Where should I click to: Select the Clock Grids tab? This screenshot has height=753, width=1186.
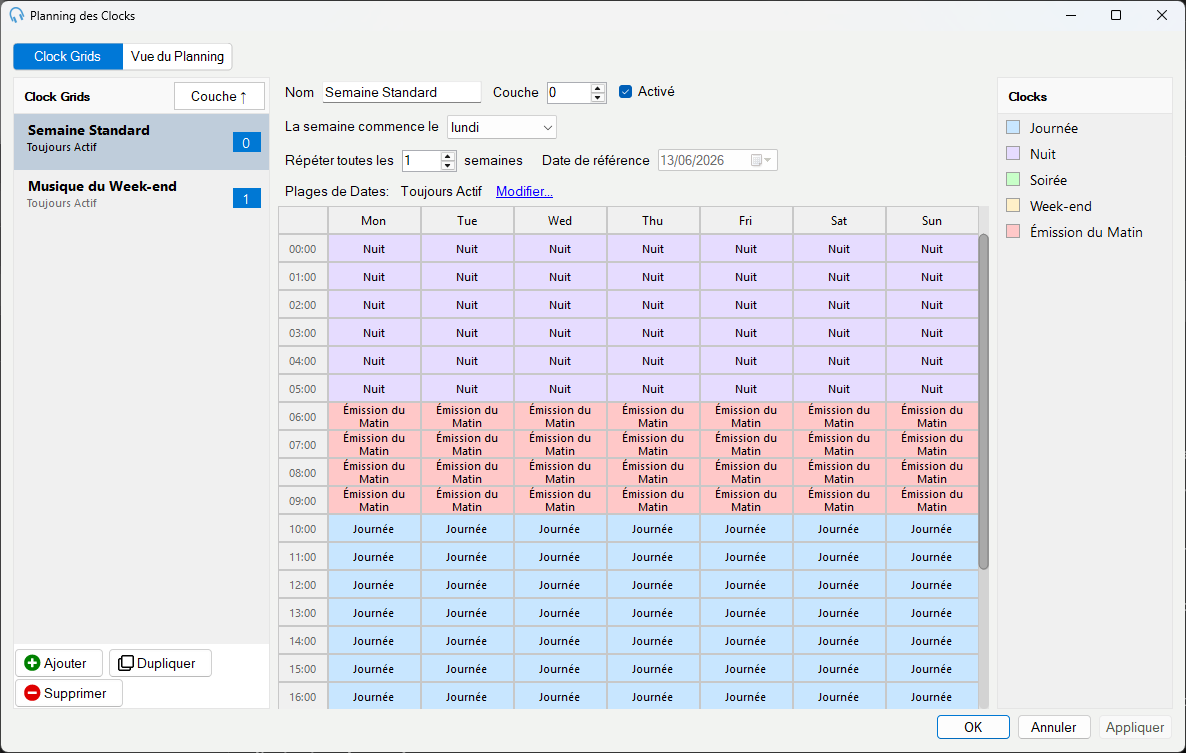(67, 57)
